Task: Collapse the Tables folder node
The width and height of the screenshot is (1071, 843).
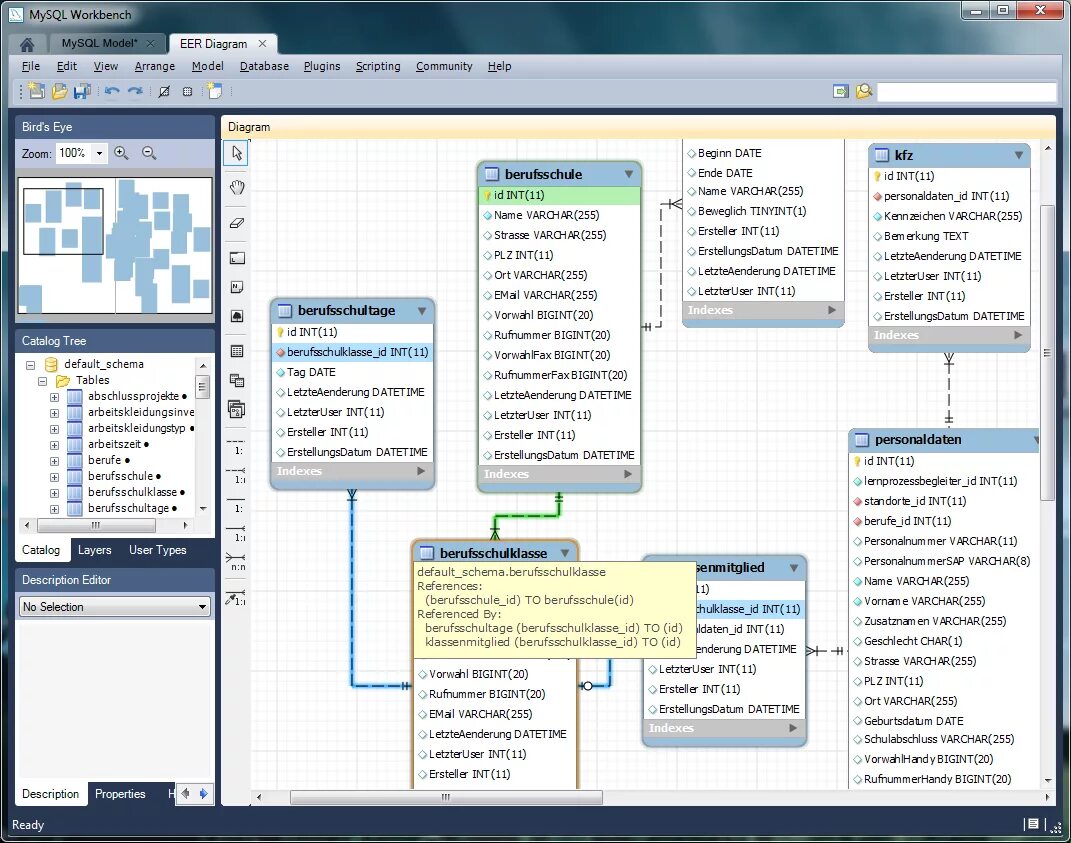Action: [x=42, y=381]
